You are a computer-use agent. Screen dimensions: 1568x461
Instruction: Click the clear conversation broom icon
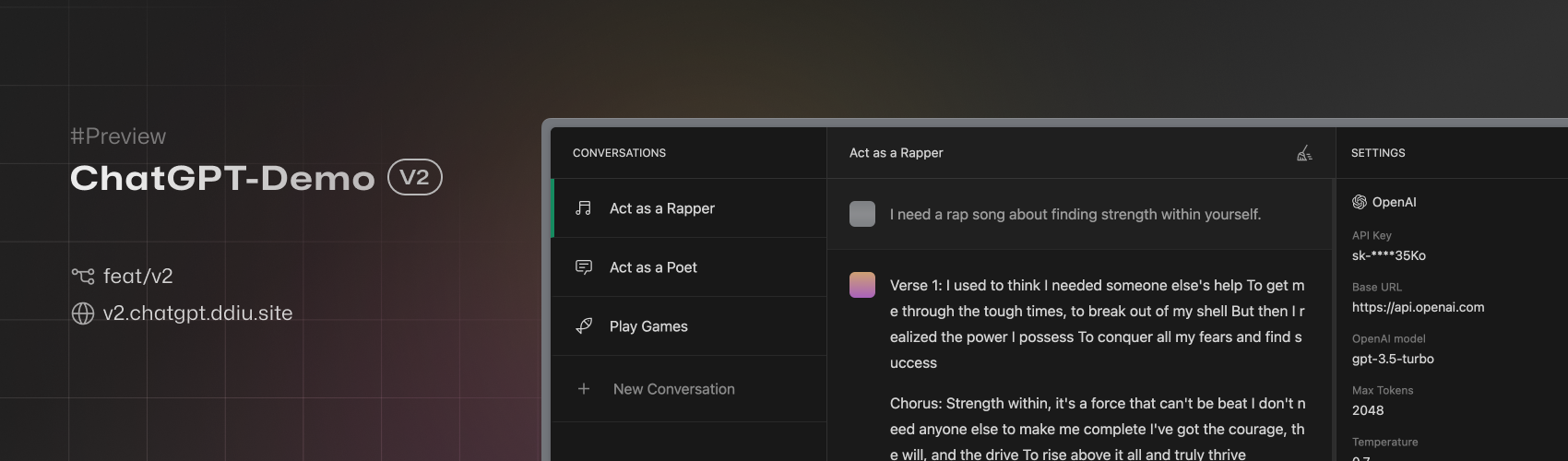(x=1304, y=153)
